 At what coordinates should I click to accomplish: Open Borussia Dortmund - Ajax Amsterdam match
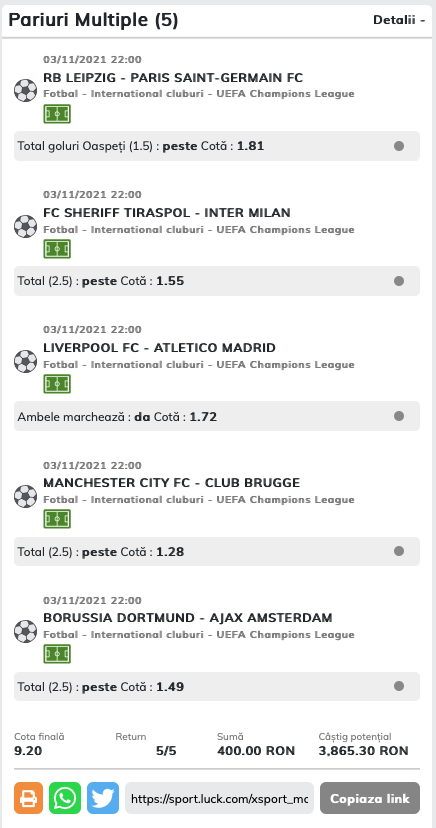(188, 617)
